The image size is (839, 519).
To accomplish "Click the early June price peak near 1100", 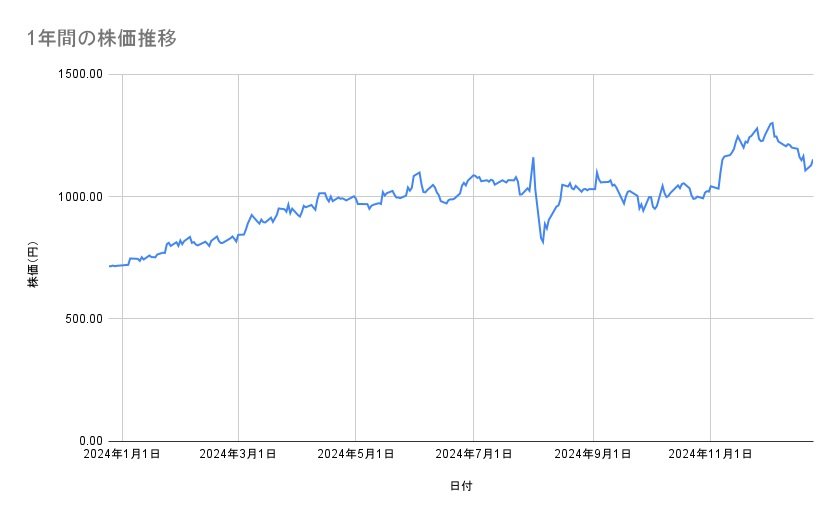I will click(x=420, y=172).
